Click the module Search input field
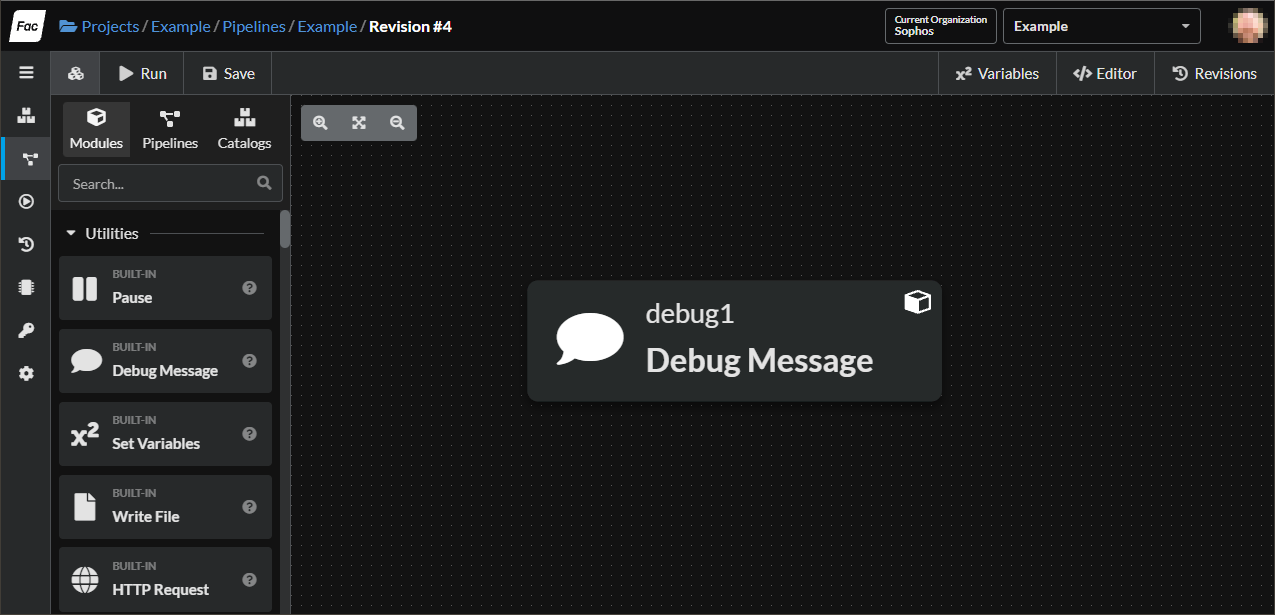This screenshot has width=1275, height=615. coord(160,184)
